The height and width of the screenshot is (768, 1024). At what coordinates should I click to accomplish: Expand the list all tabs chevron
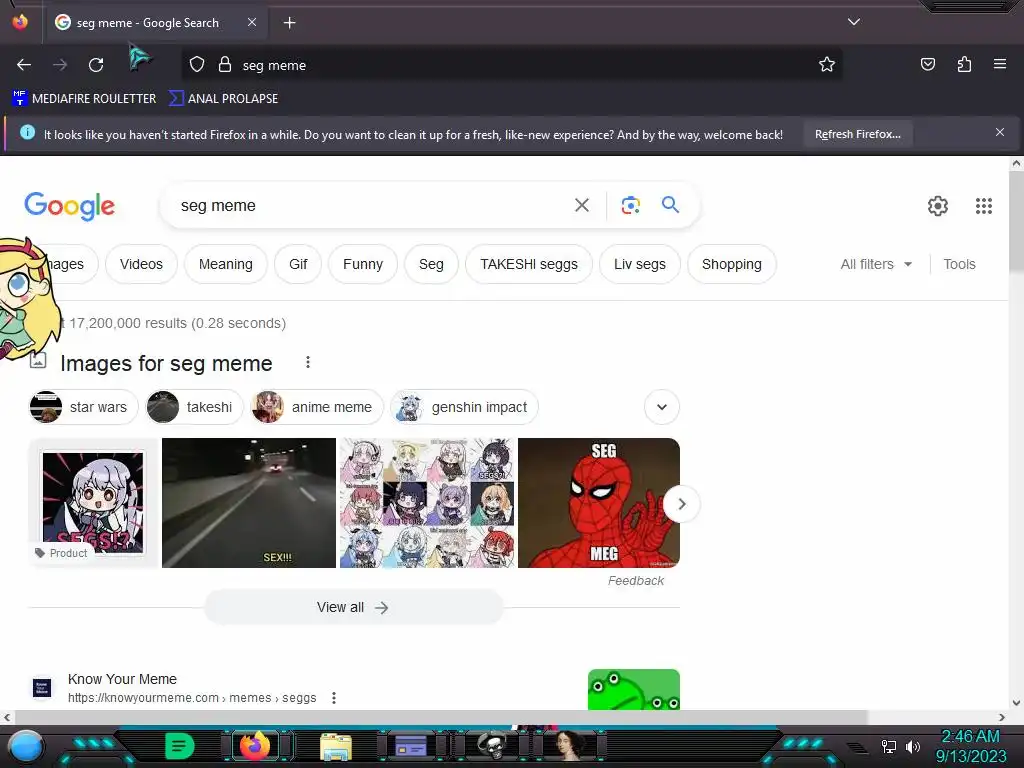click(854, 22)
